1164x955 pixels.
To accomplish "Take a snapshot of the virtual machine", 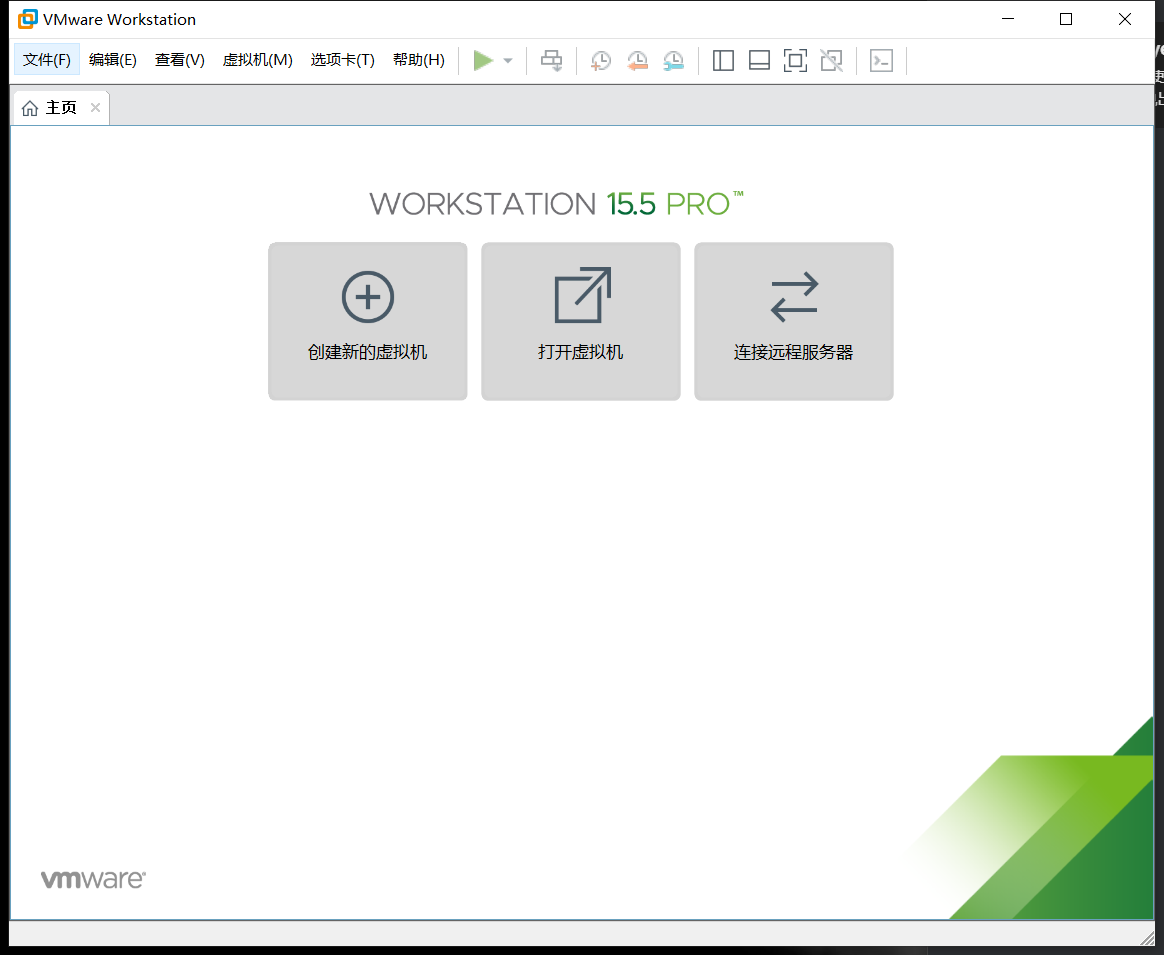I will [x=600, y=60].
